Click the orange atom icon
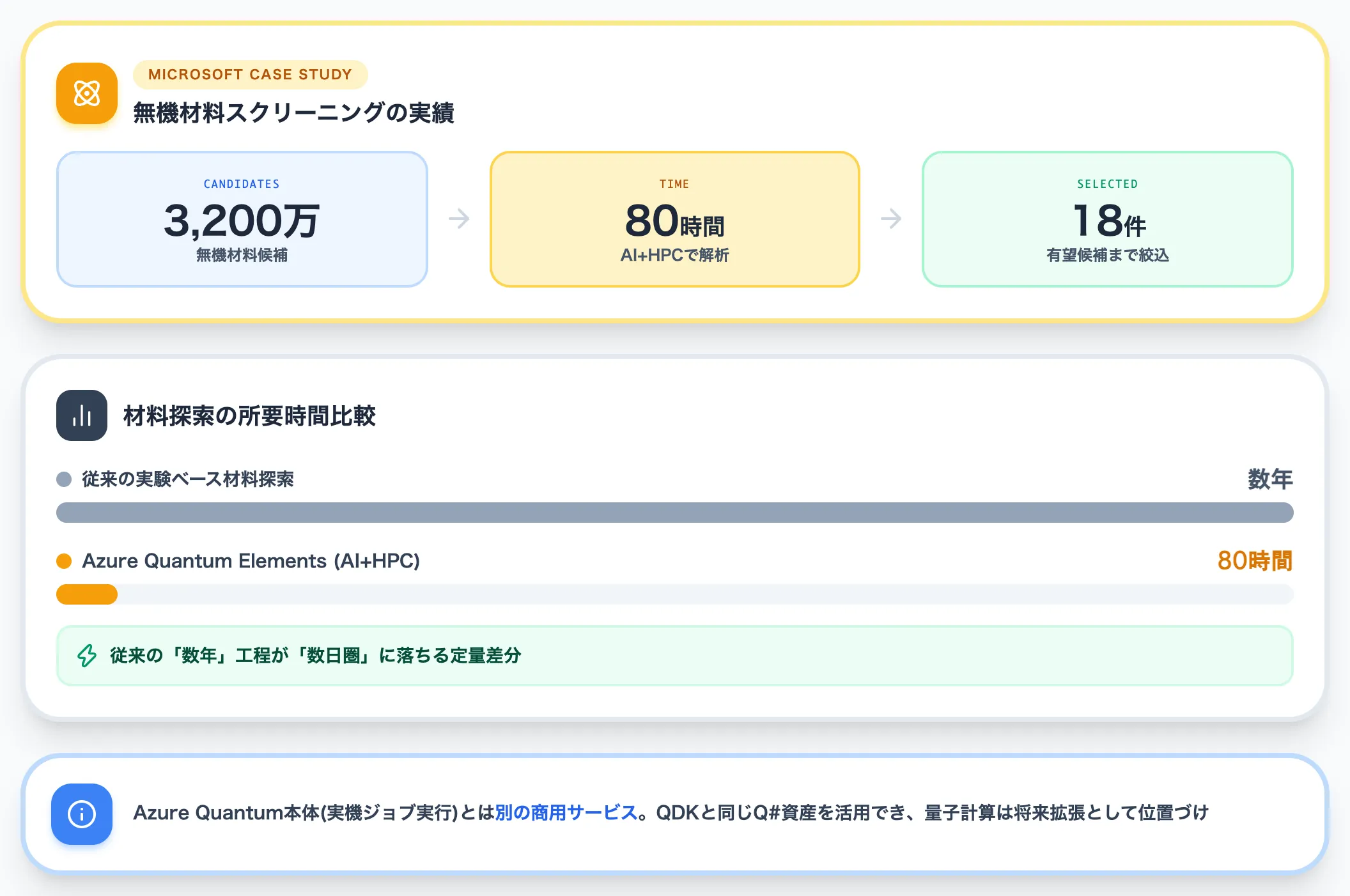The width and height of the screenshot is (1350, 896). [87, 93]
